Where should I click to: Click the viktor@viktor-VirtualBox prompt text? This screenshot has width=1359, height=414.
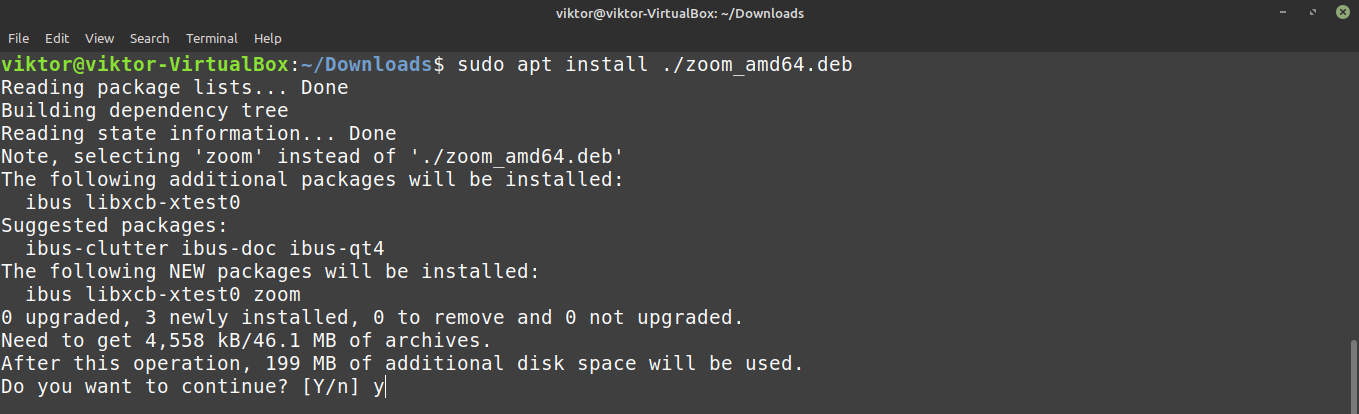[x=145, y=65]
